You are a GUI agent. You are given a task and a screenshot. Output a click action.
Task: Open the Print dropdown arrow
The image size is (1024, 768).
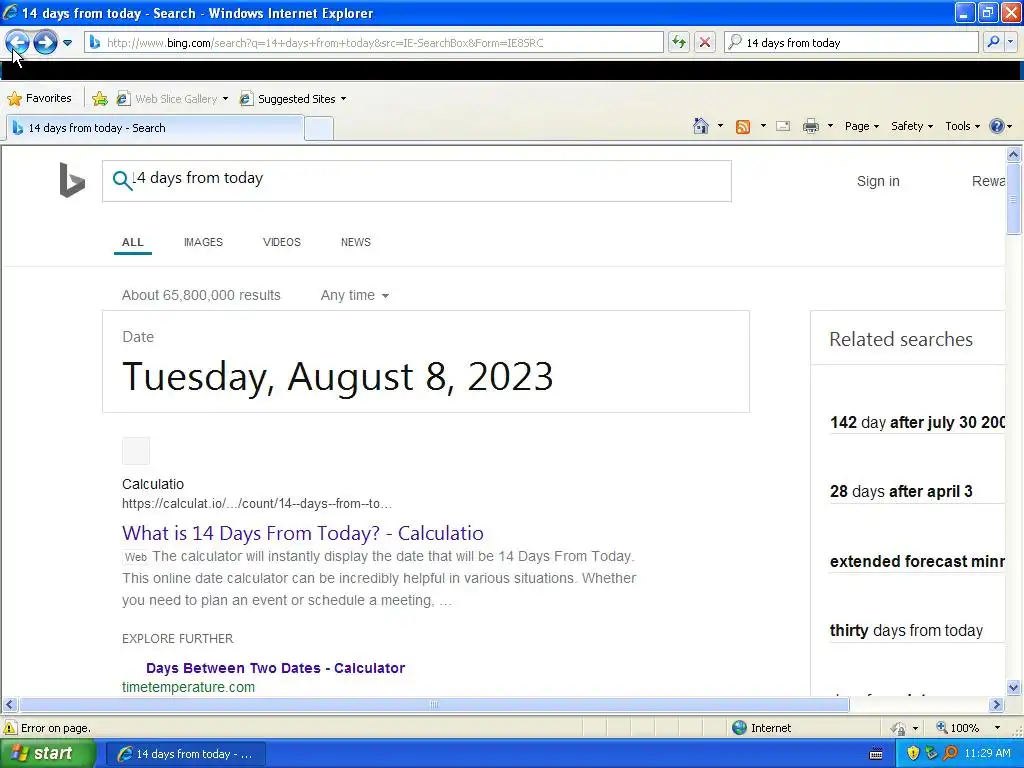coord(830,126)
